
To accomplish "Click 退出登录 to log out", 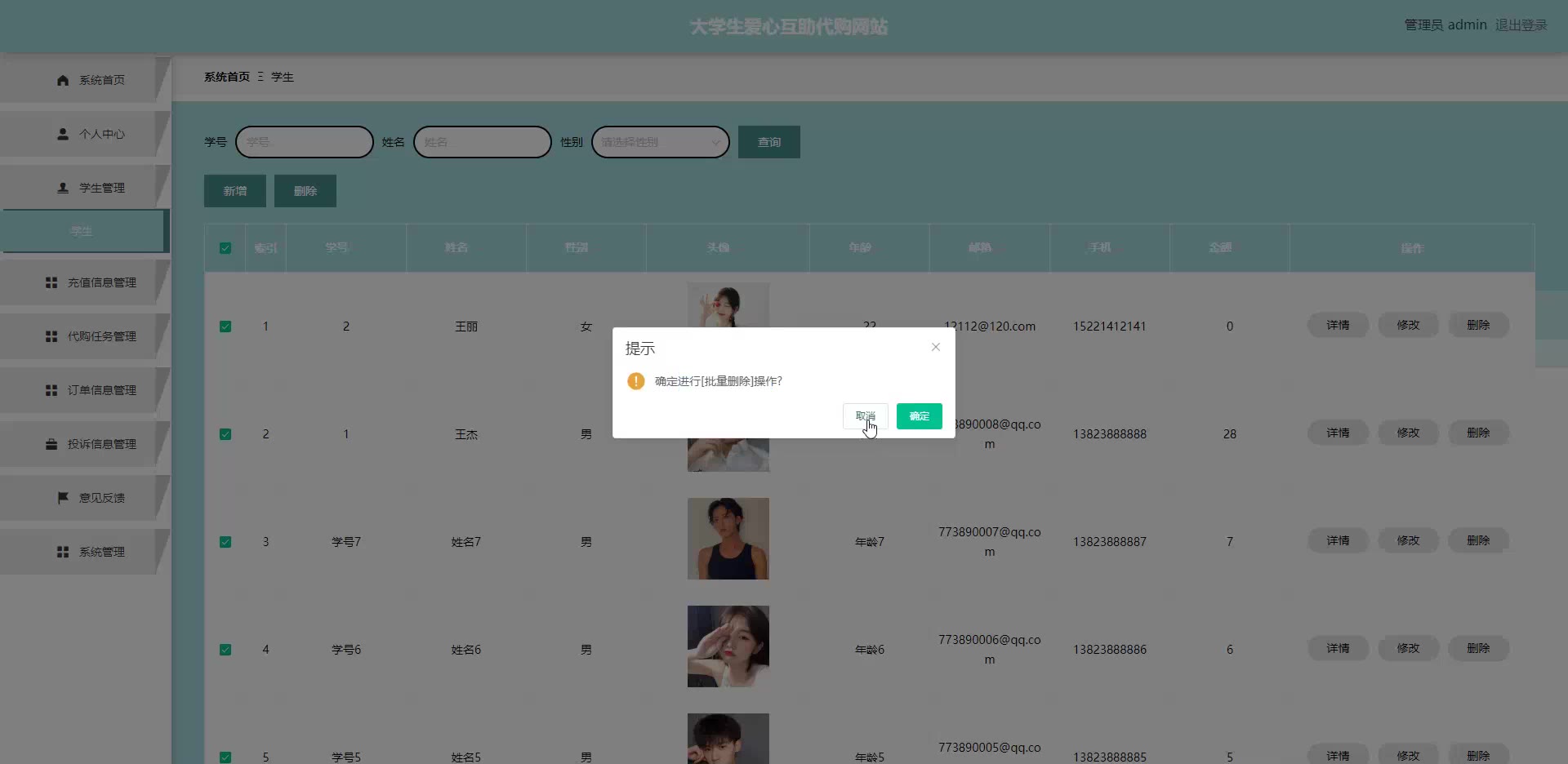I will [1521, 25].
